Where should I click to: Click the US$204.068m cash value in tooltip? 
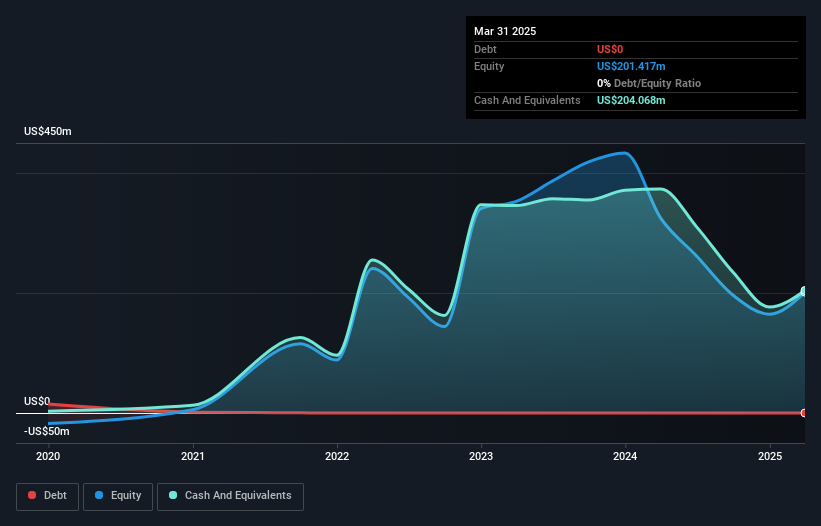pyautogui.click(x=631, y=100)
